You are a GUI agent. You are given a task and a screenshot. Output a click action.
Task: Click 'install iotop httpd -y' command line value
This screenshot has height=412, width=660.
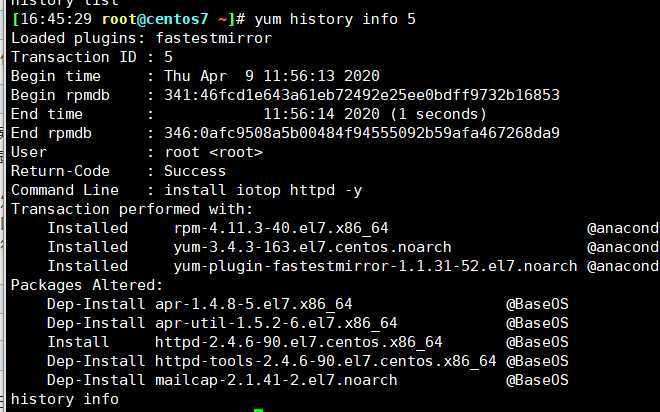[x=263, y=190]
